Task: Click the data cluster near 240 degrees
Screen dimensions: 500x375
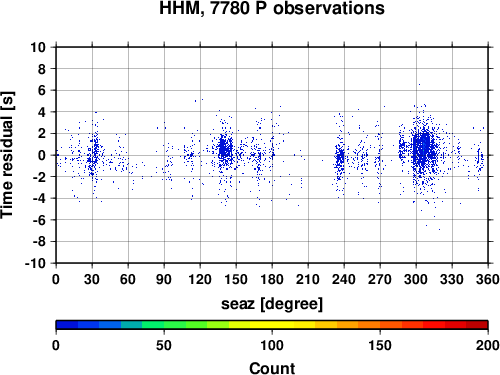Action: click(340, 158)
